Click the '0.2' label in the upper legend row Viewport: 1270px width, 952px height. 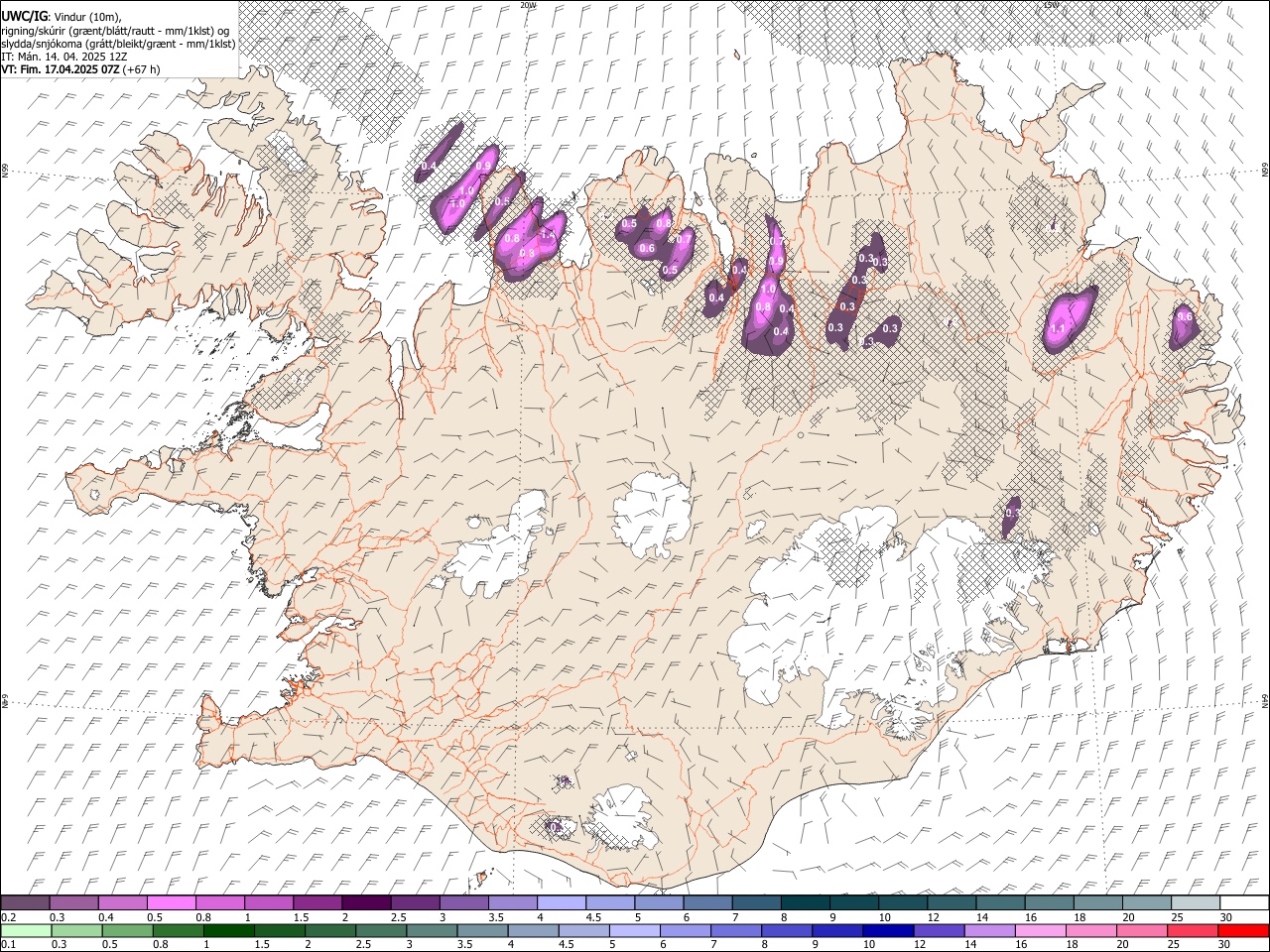point(10,917)
